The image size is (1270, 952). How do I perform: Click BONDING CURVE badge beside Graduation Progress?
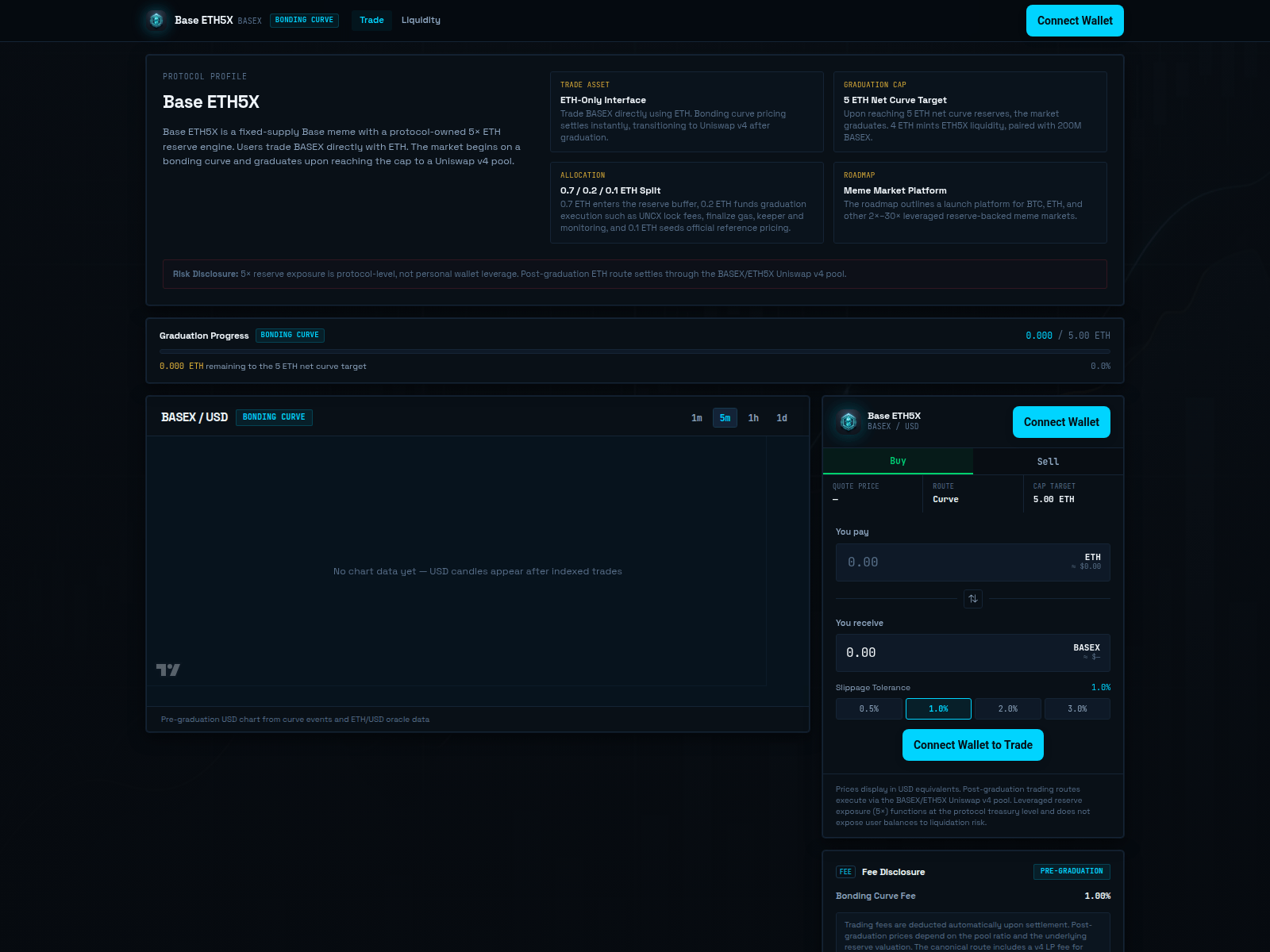pos(290,335)
